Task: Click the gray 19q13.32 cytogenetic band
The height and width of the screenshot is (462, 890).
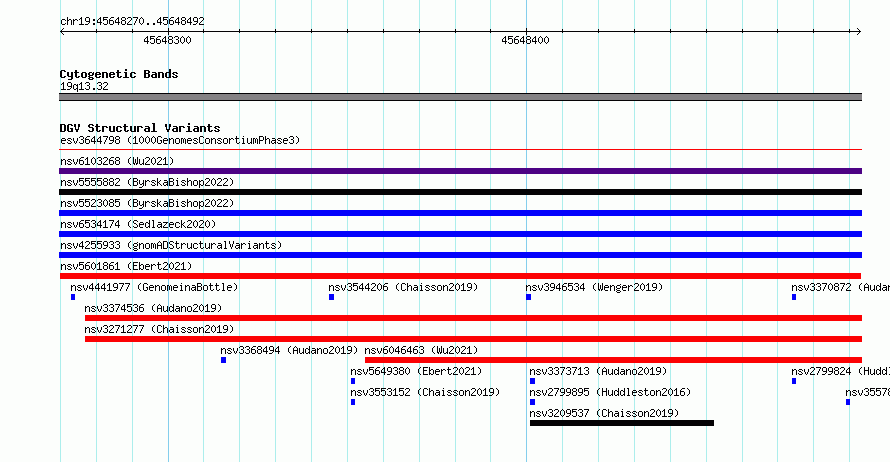Action: tap(460, 97)
